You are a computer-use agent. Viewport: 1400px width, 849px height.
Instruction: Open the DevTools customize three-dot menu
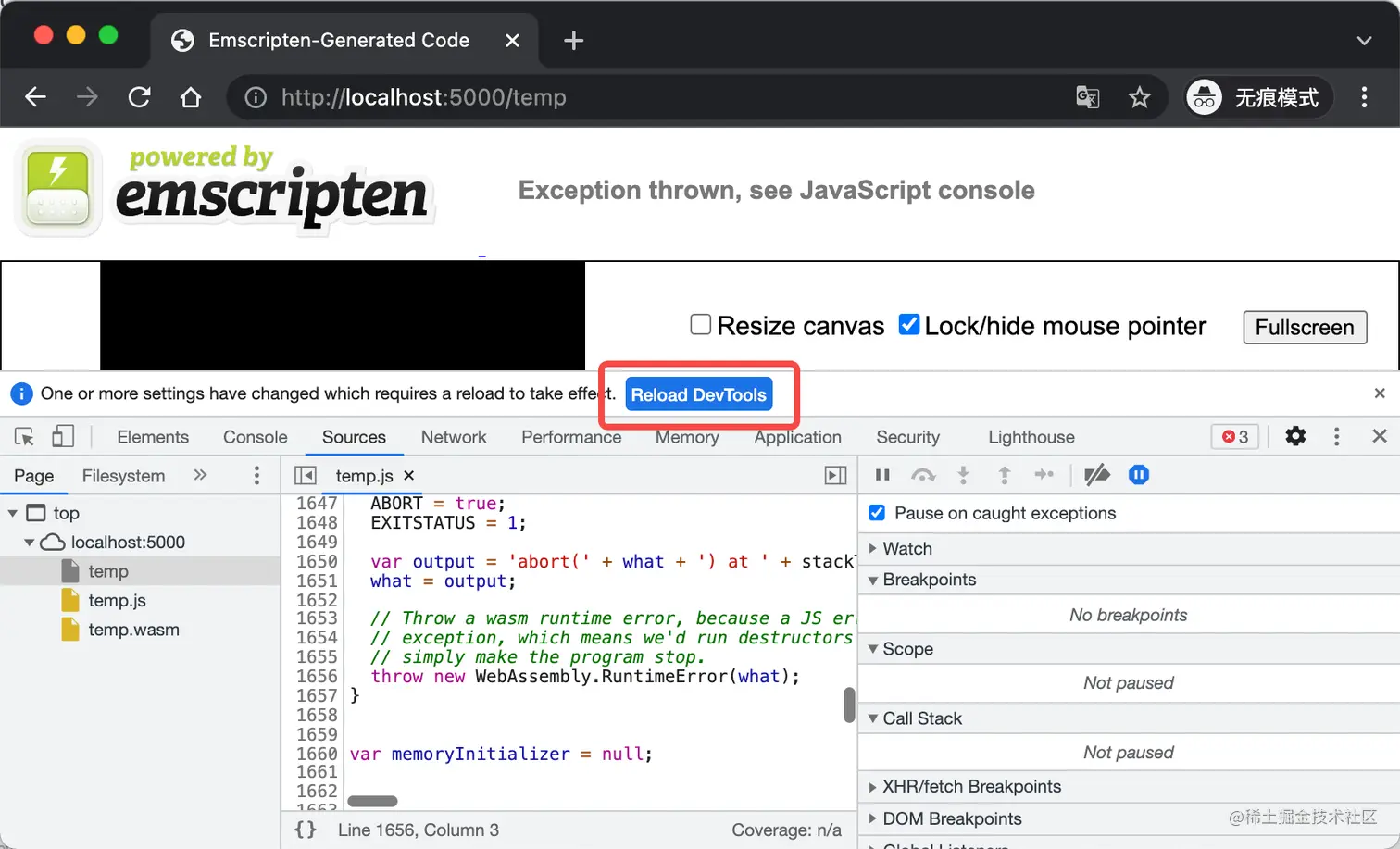click(1336, 436)
